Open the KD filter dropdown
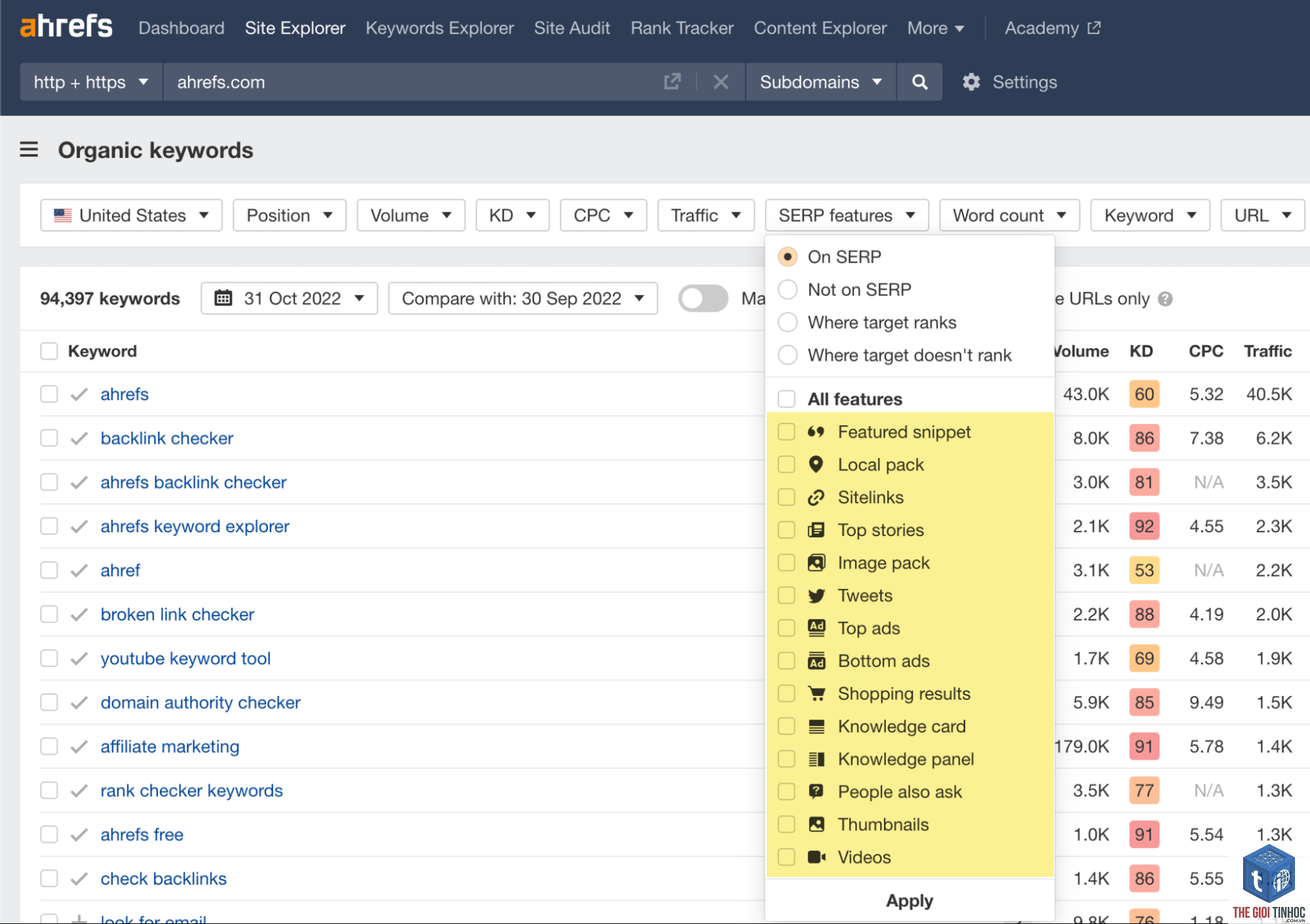Image resolution: width=1310 pixels, height=924 pixels. (x=512, y=216)
